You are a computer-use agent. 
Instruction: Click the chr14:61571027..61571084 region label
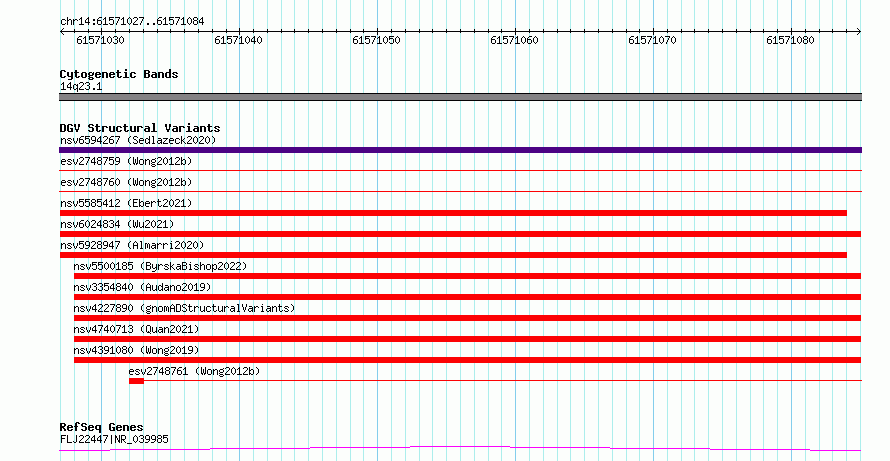point(132,22)
